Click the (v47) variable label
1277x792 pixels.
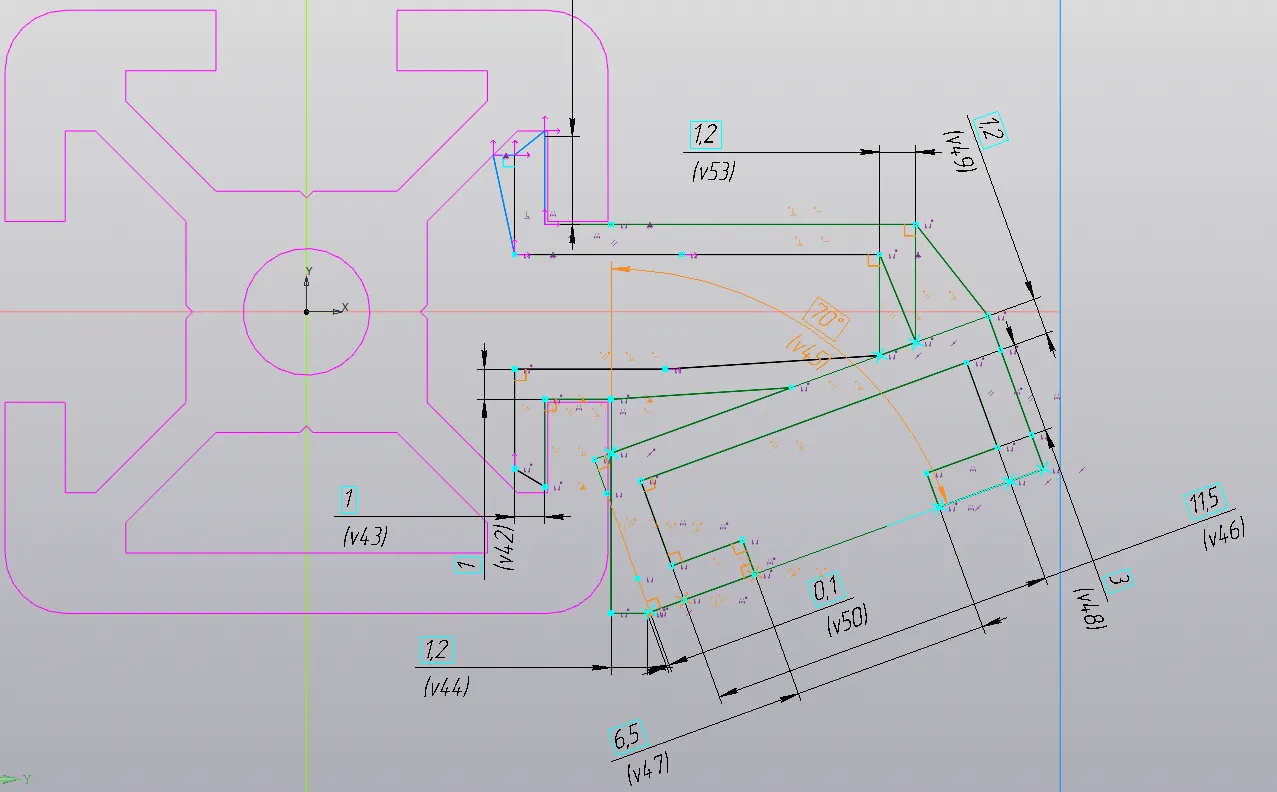[647, 768]
